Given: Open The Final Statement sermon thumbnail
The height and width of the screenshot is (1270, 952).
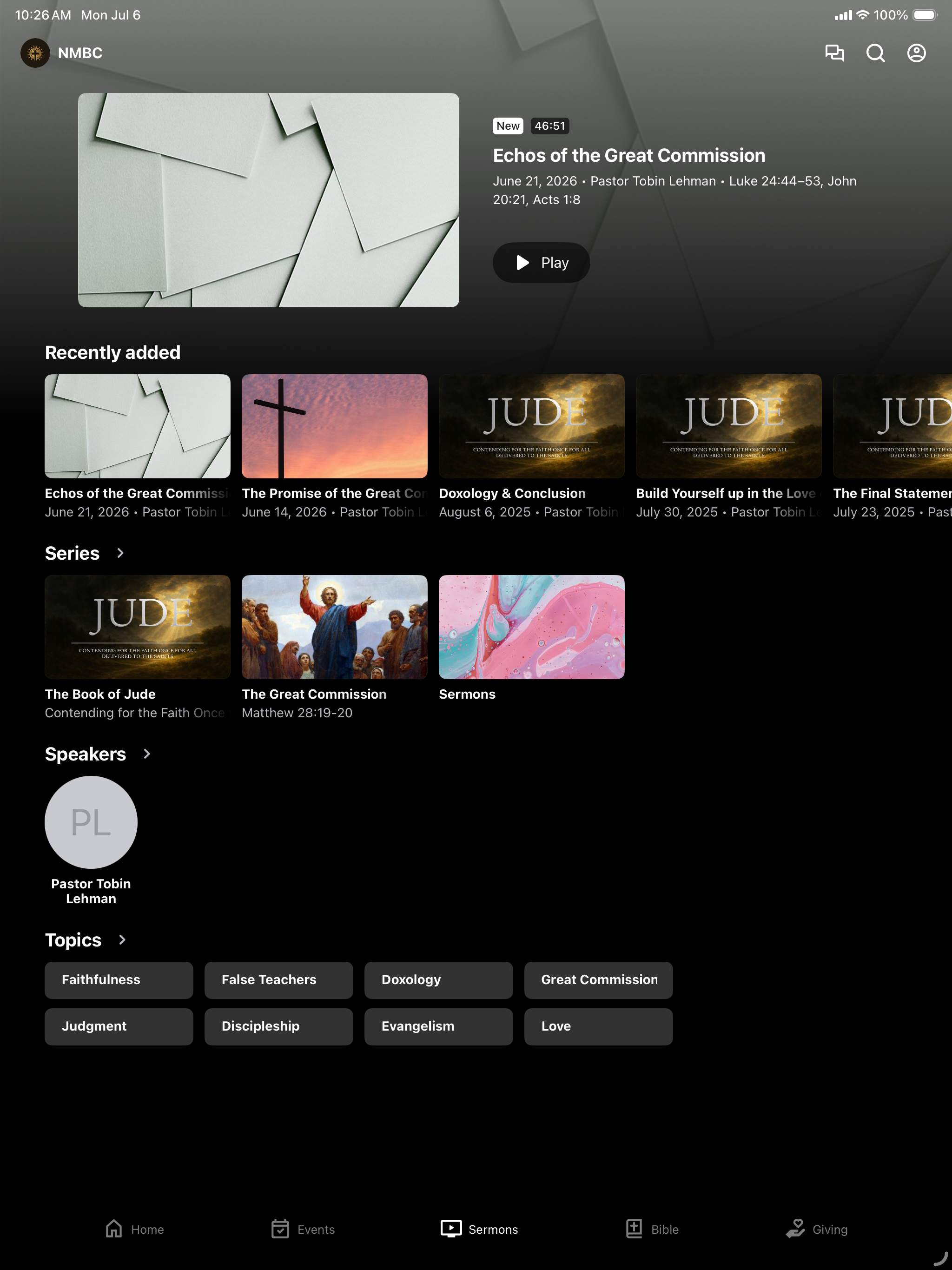Looking at the screenshot, I should [892, 426].
